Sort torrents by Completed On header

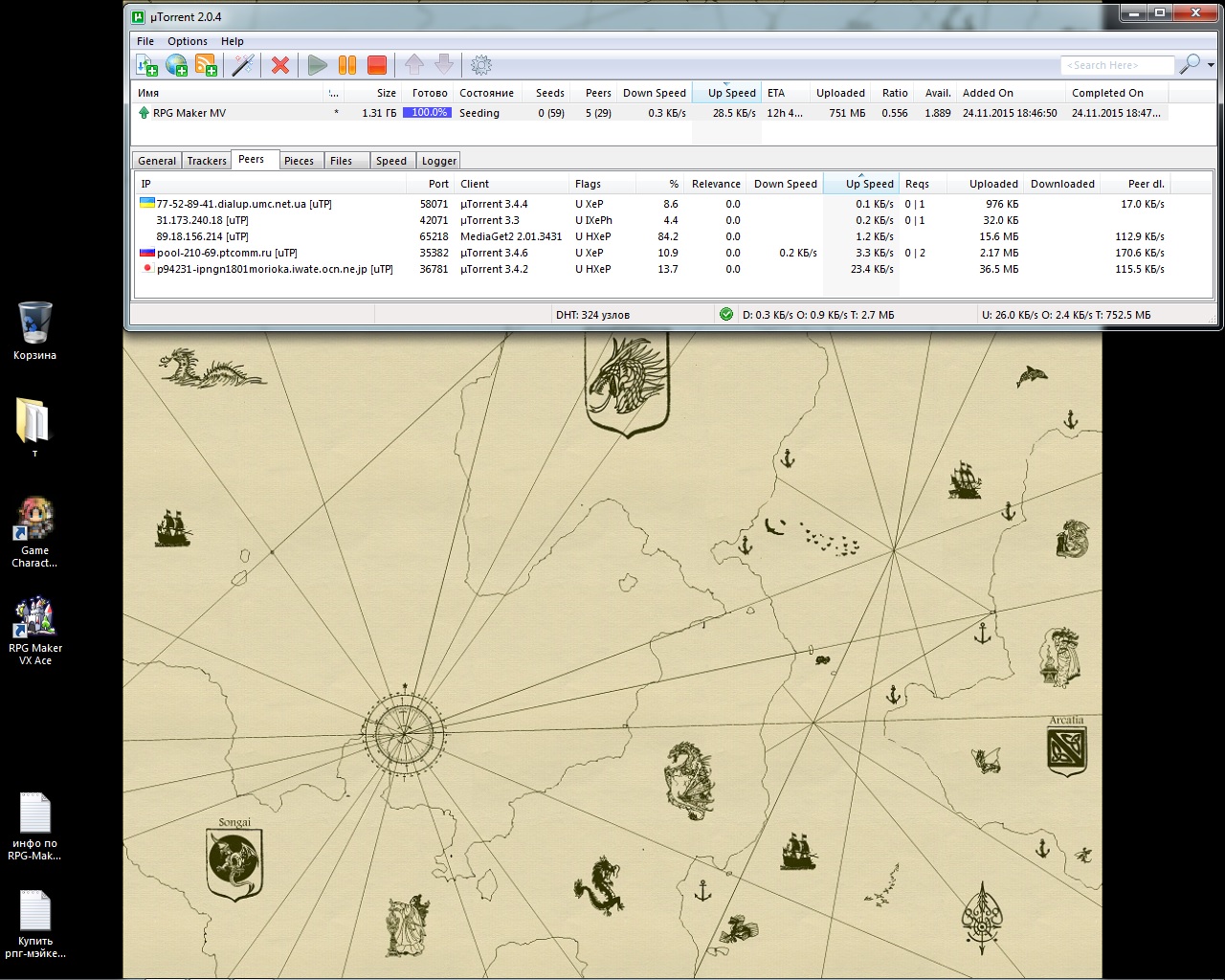click(1117, 93)
